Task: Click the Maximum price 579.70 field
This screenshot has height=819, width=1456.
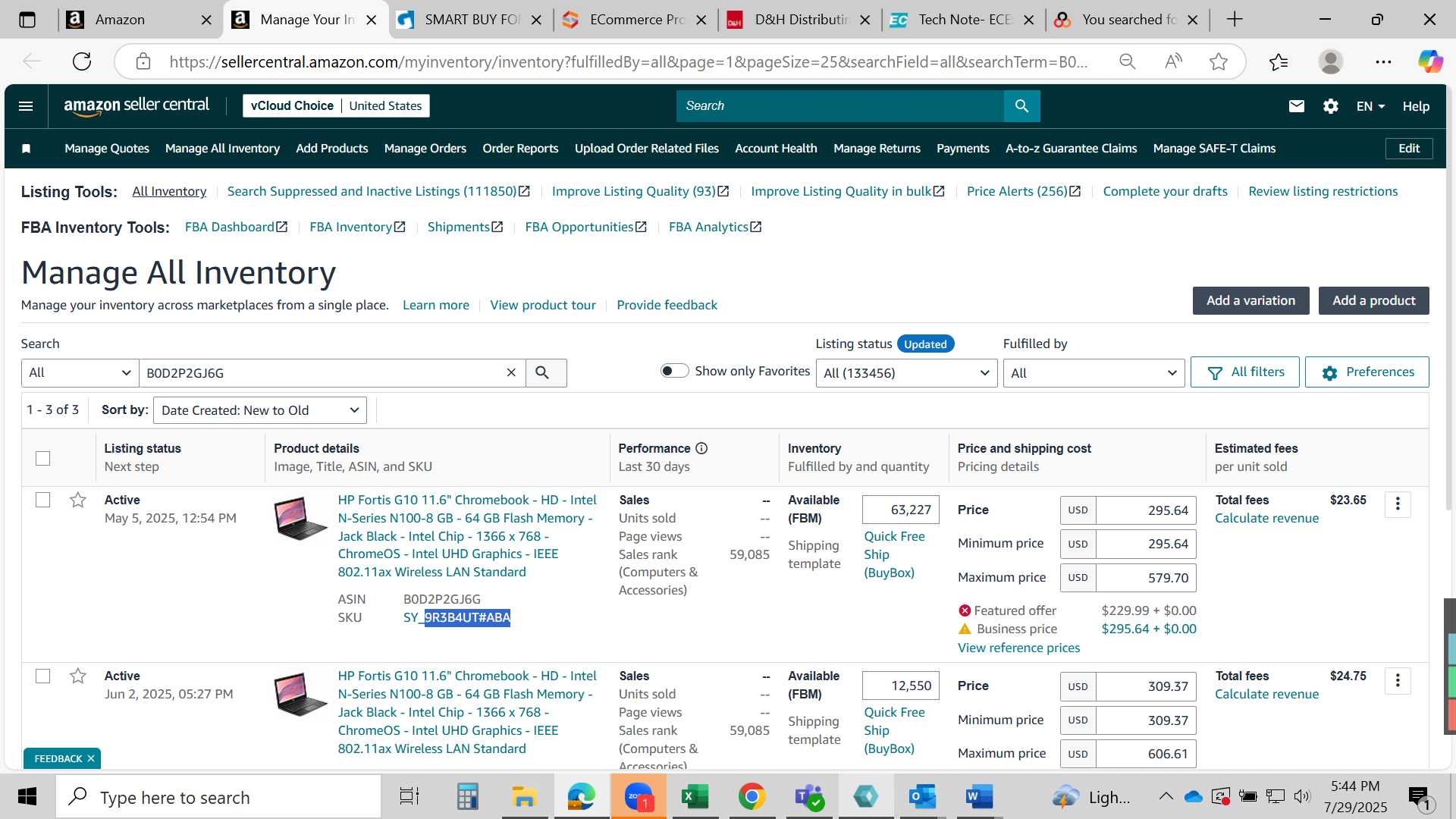Action: [1146, 578]
